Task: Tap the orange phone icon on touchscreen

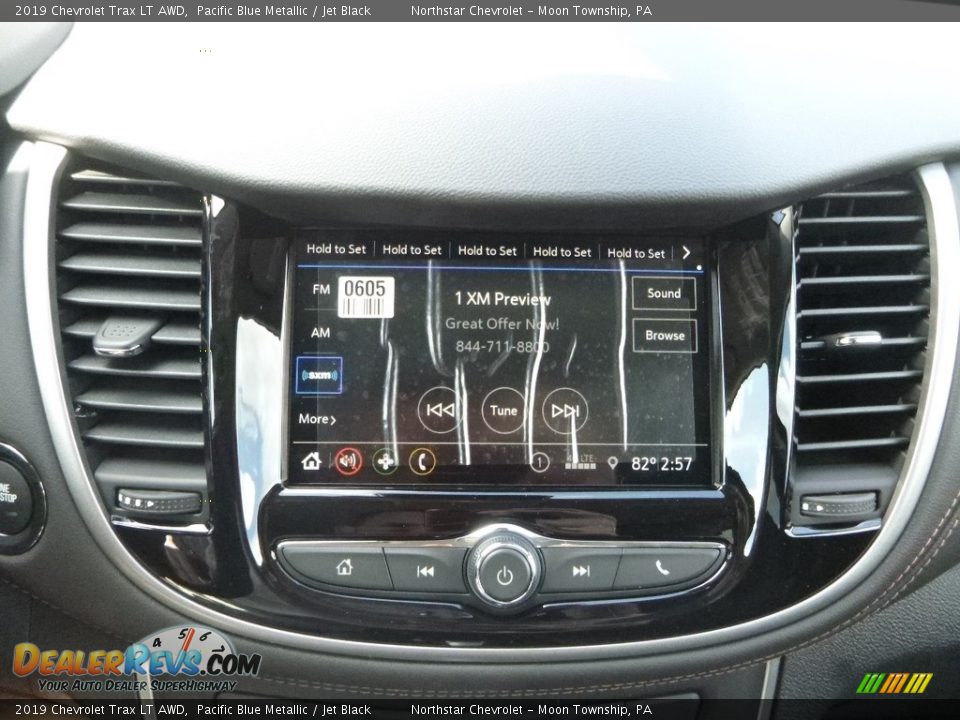Action: pos(422,462)
